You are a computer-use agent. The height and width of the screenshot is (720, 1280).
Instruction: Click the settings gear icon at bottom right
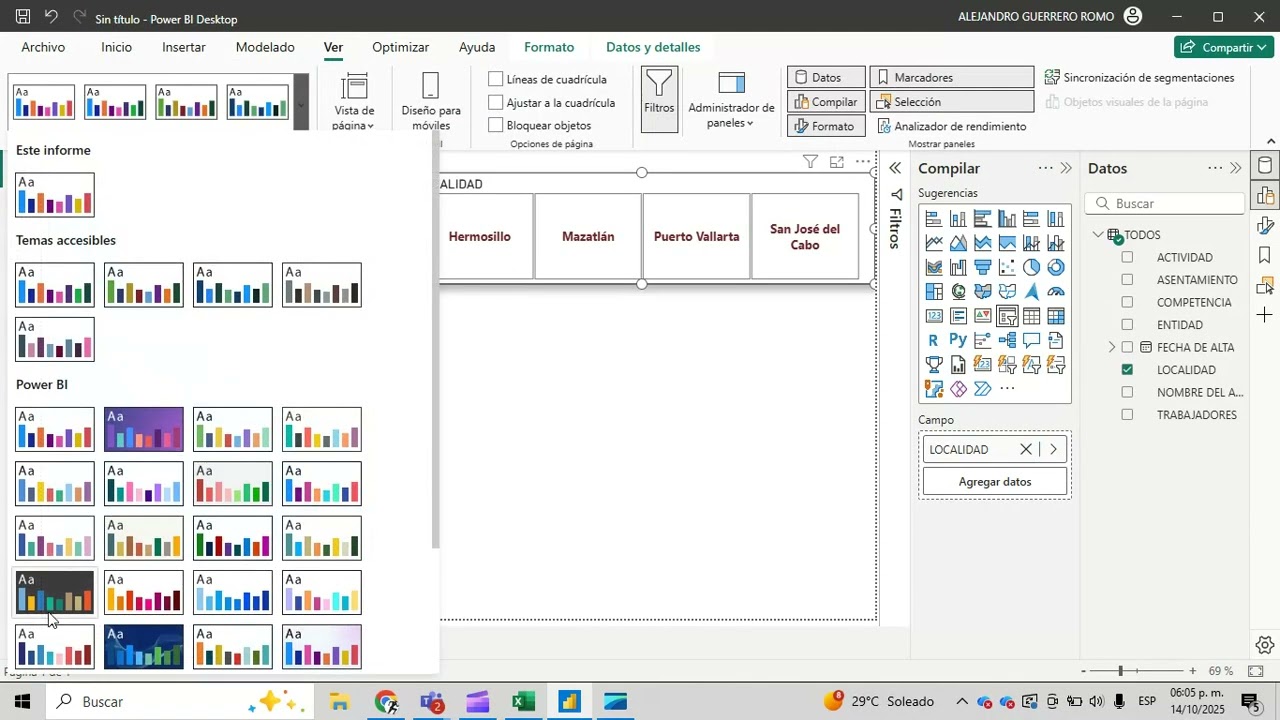[1265, 645]
